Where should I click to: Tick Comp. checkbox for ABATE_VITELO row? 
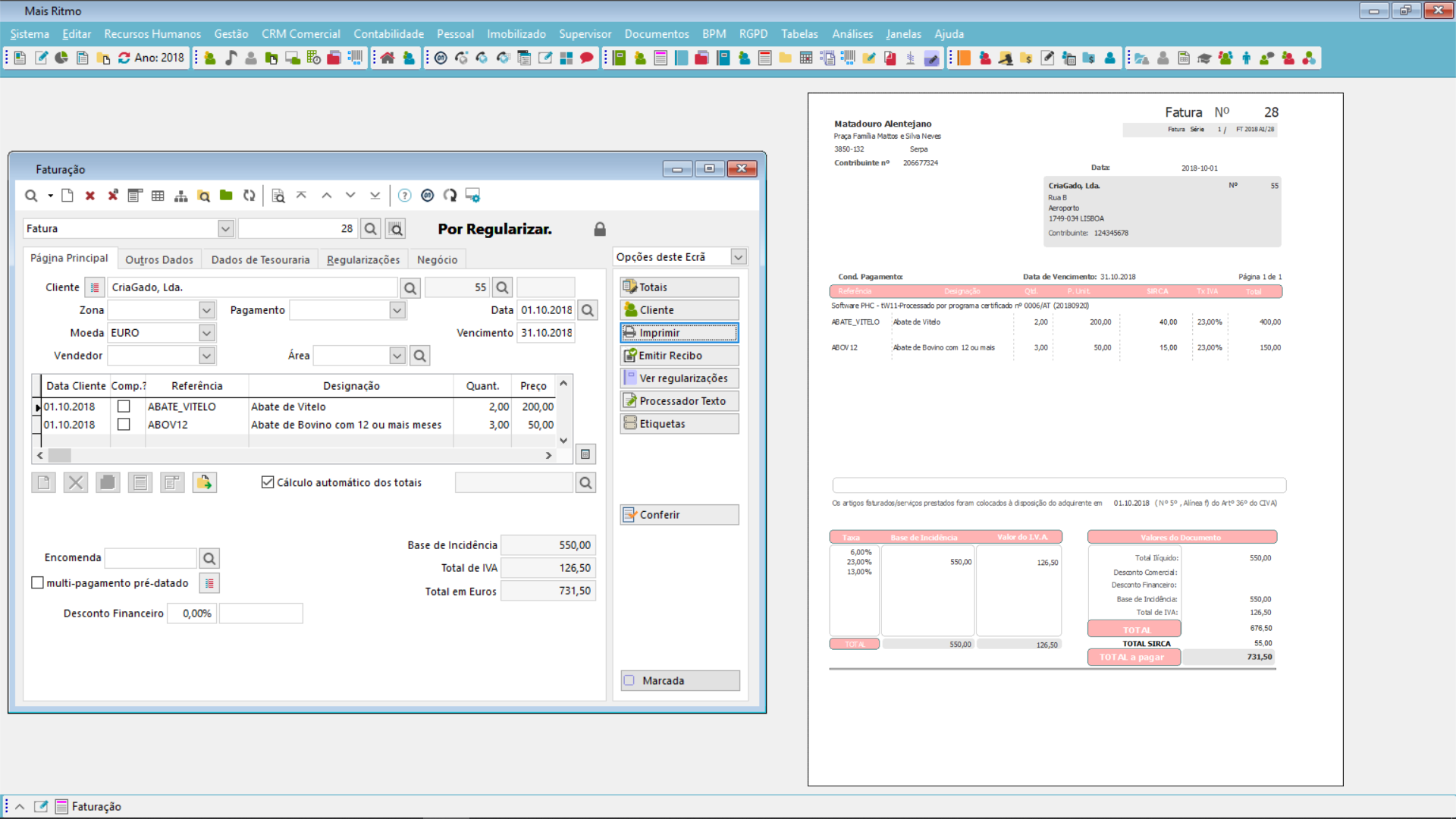tap(124, 406)
